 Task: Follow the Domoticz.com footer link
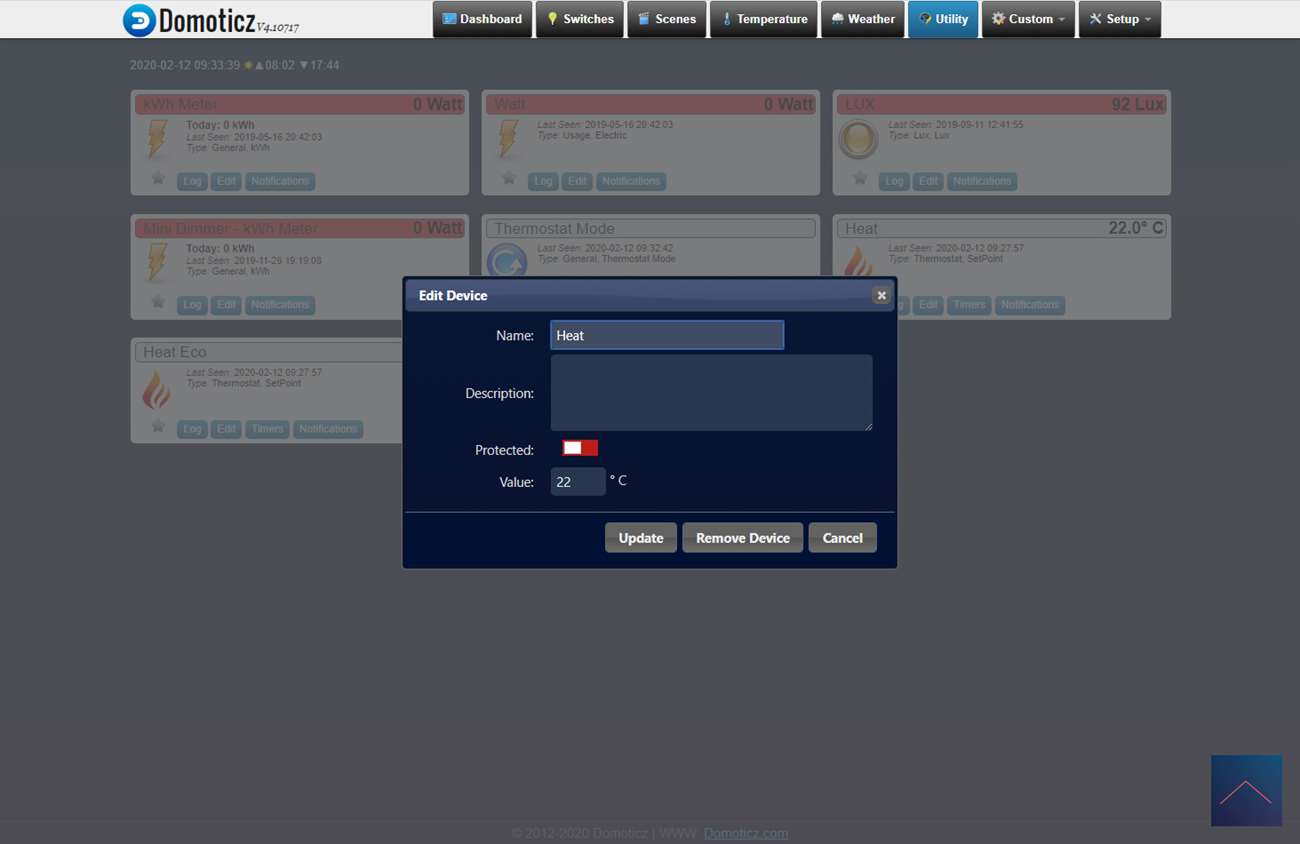pyautogui.click(x=745, y=833)
